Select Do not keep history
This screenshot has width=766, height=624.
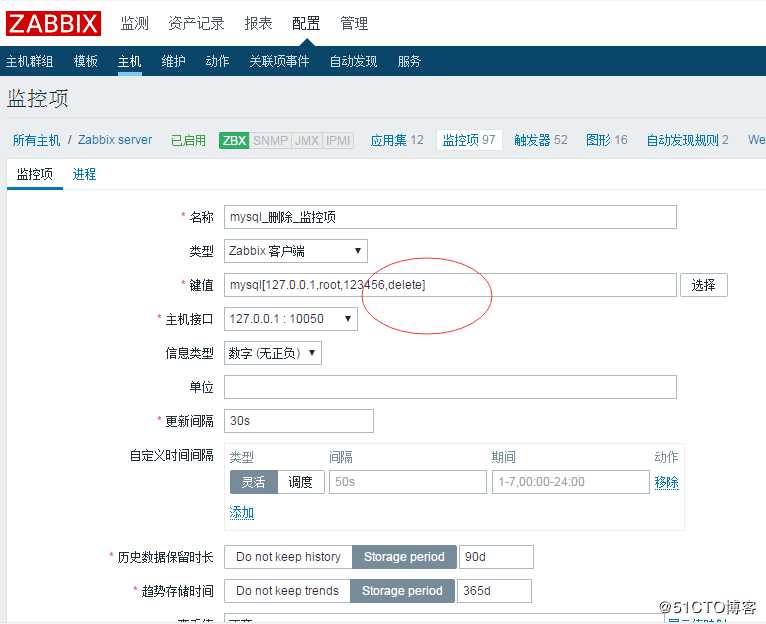pyautogui.click(x=288, y=557)
